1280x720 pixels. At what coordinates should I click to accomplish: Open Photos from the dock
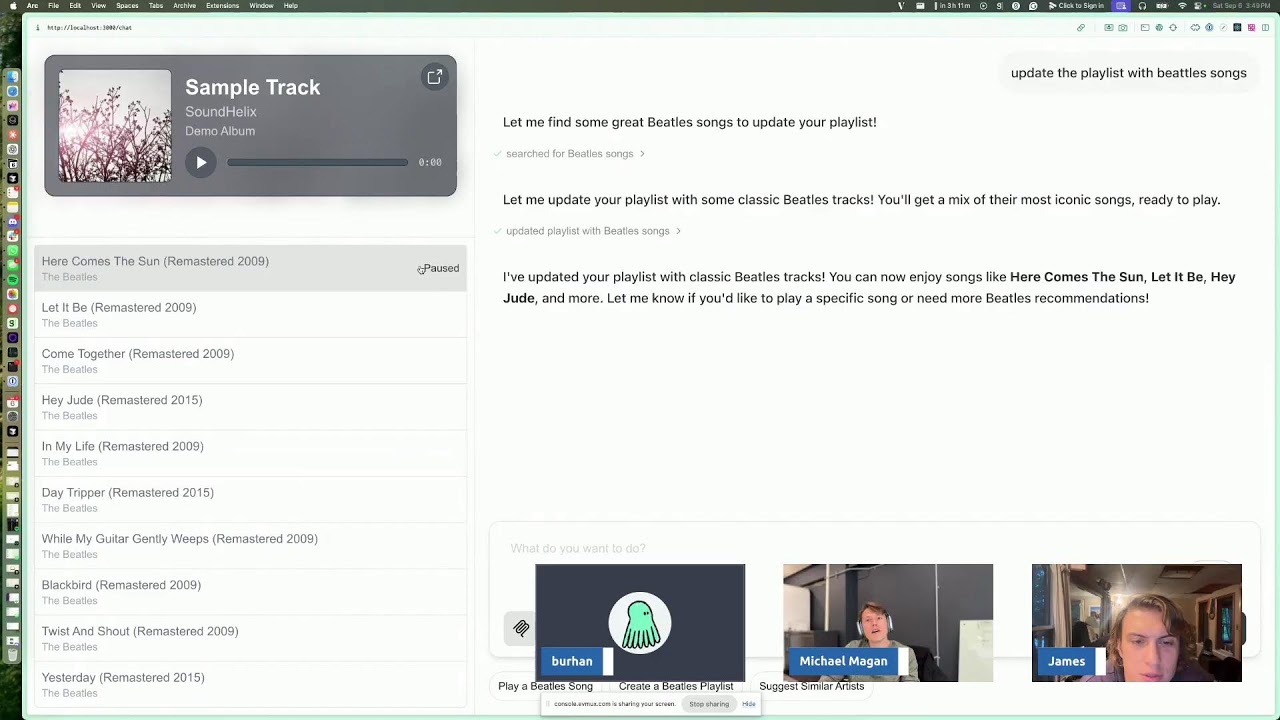pyautogui.click(x=12, y=294)
